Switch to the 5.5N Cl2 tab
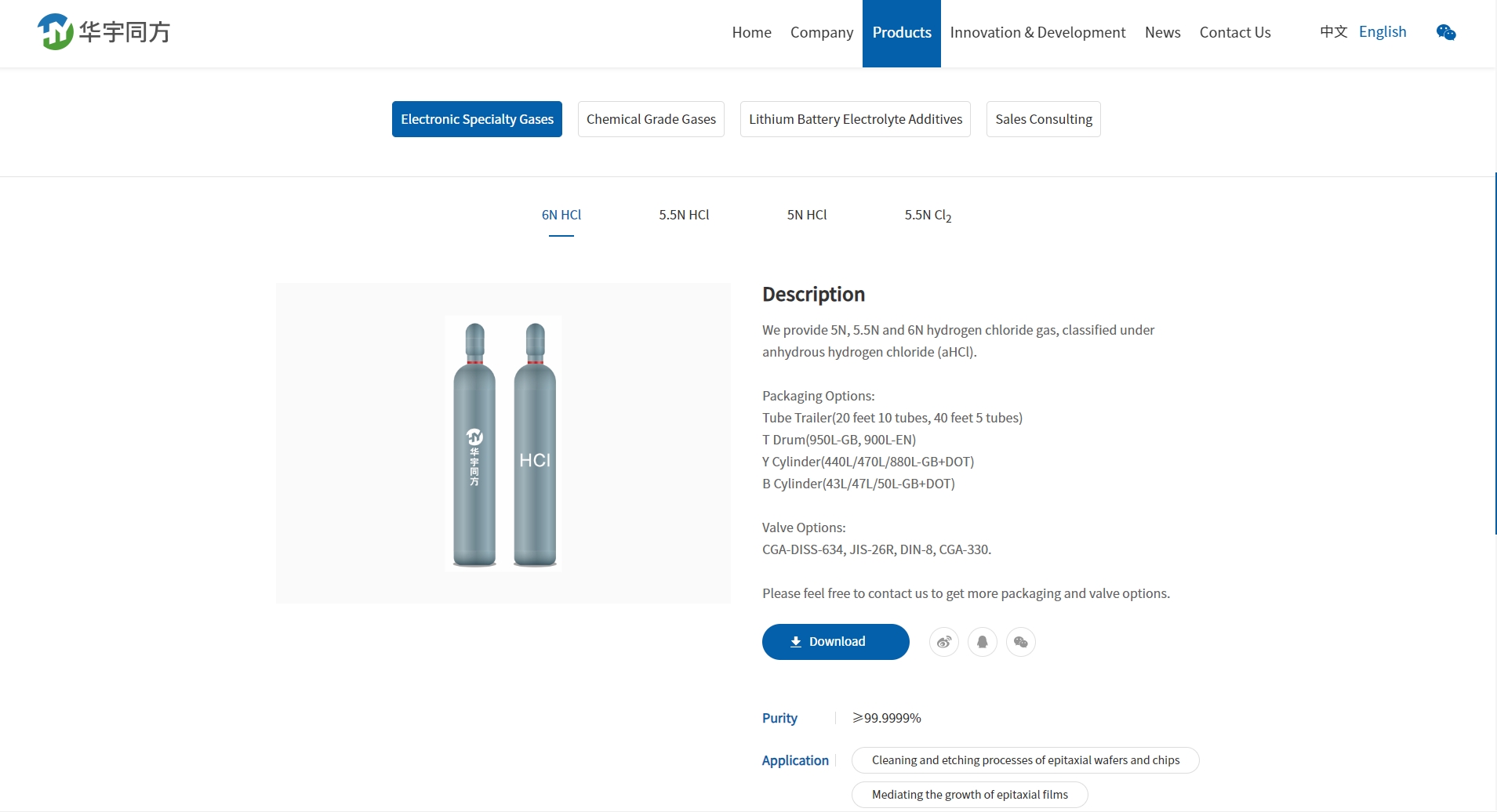Screen dimensions: 1497x812 coord(927,215)
